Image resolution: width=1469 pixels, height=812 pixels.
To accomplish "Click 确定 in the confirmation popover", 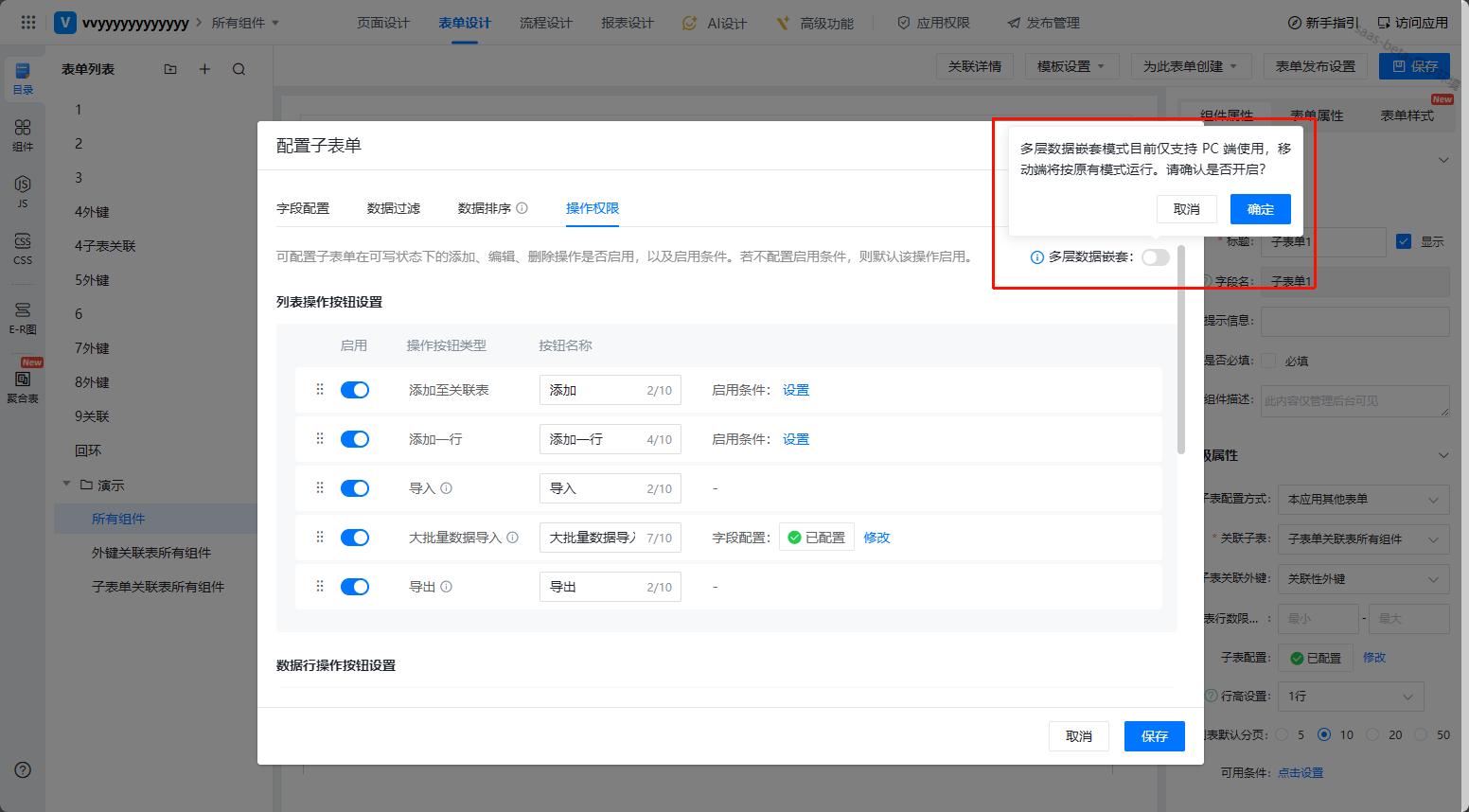I will point(1260,209).
